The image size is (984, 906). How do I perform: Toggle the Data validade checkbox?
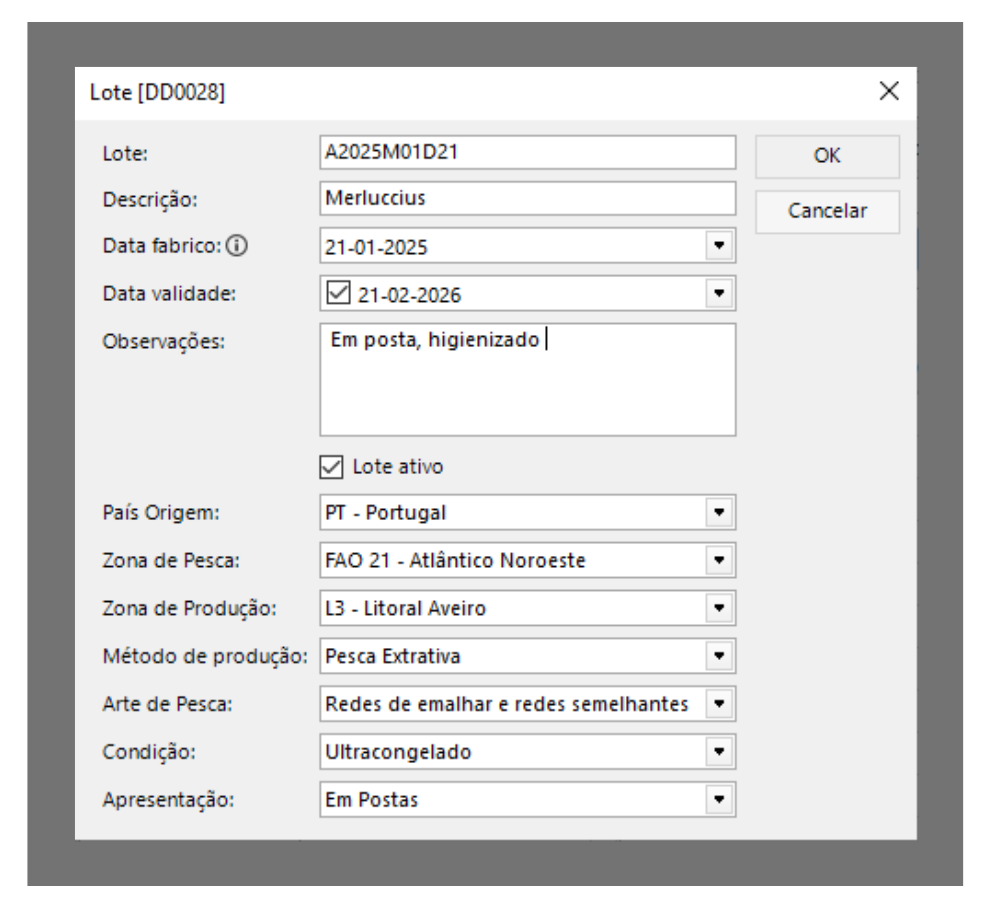(338, 294)
